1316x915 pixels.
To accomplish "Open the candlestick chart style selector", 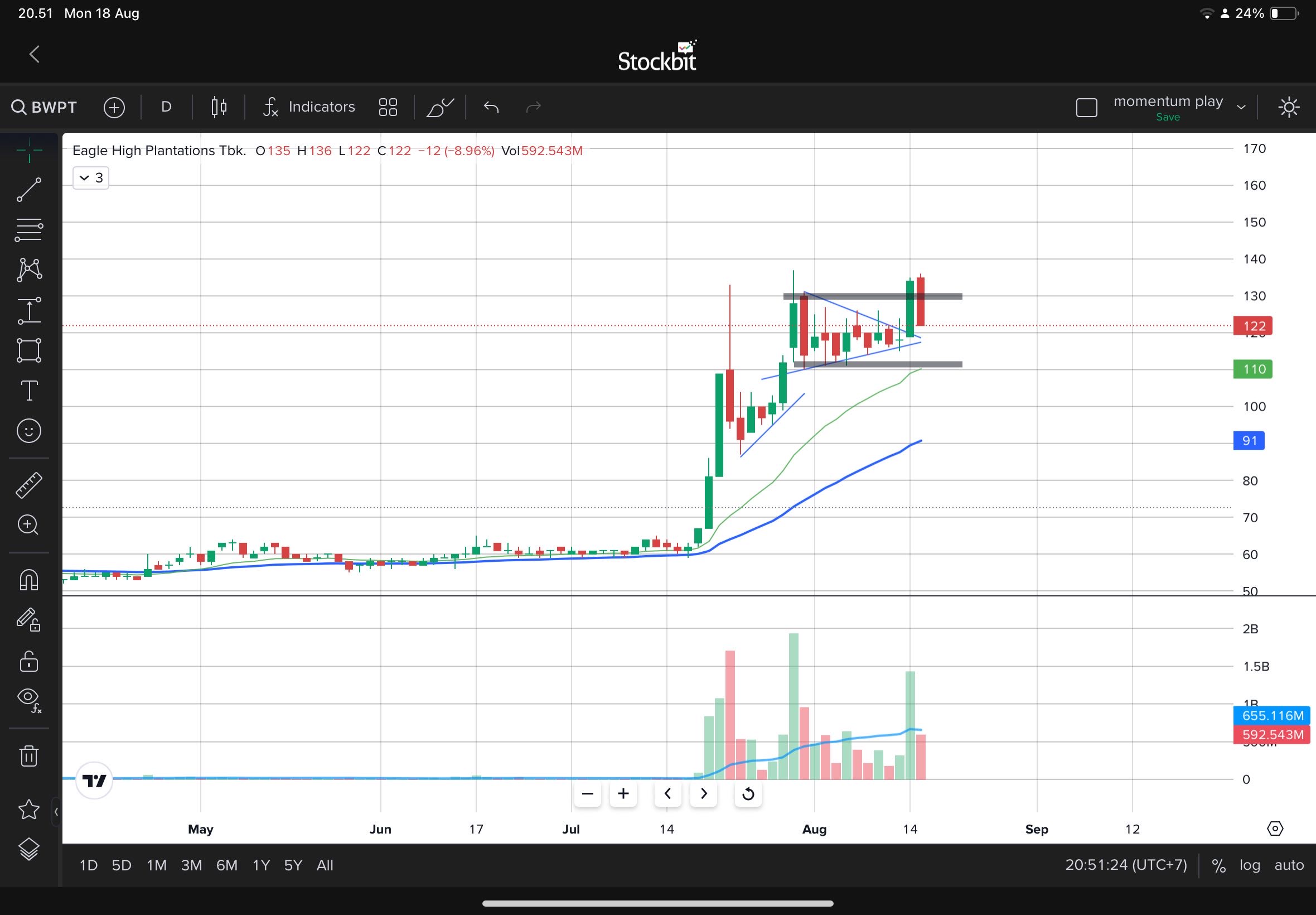I will click(x=218, y=107).
